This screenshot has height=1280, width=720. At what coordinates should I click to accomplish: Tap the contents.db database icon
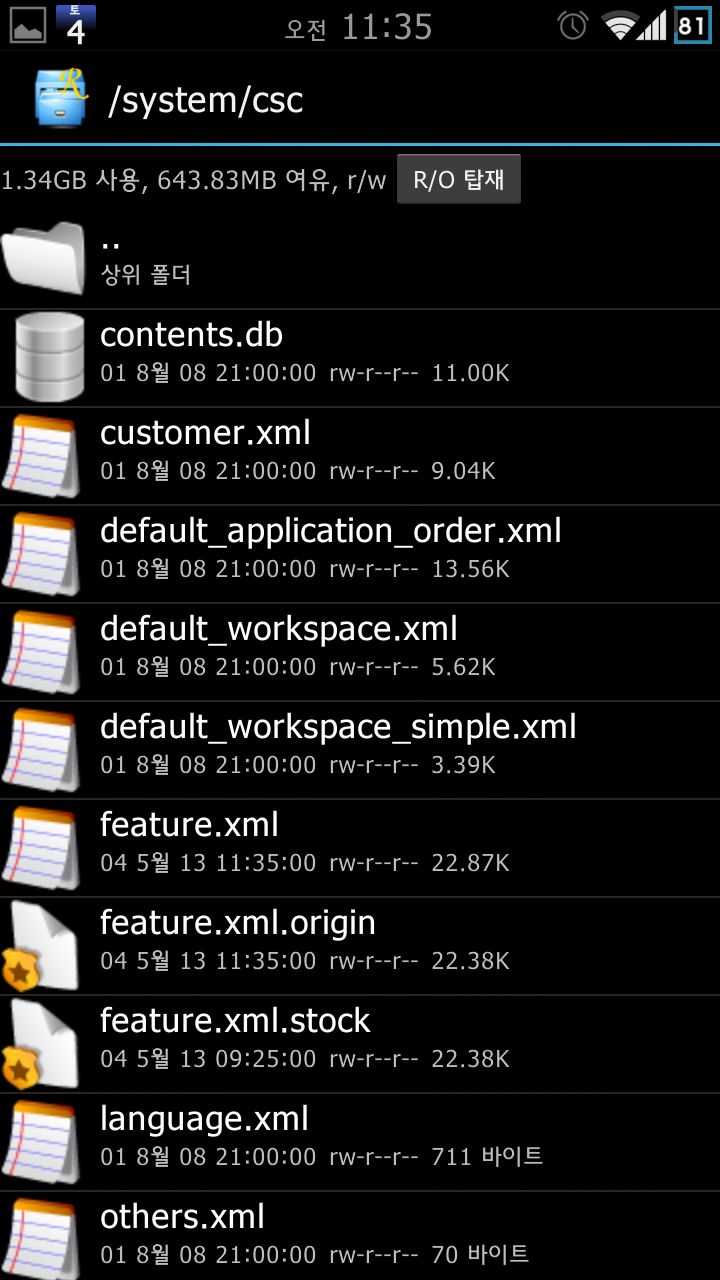tap(48, 356)
